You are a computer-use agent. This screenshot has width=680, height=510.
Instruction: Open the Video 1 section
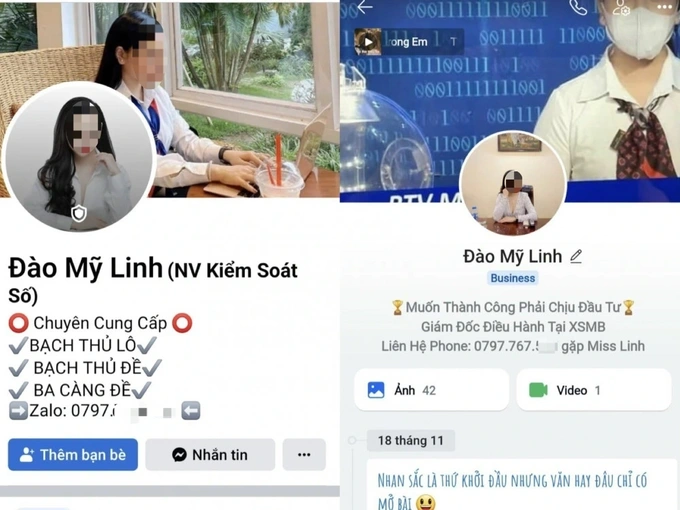tap(594, 390)
